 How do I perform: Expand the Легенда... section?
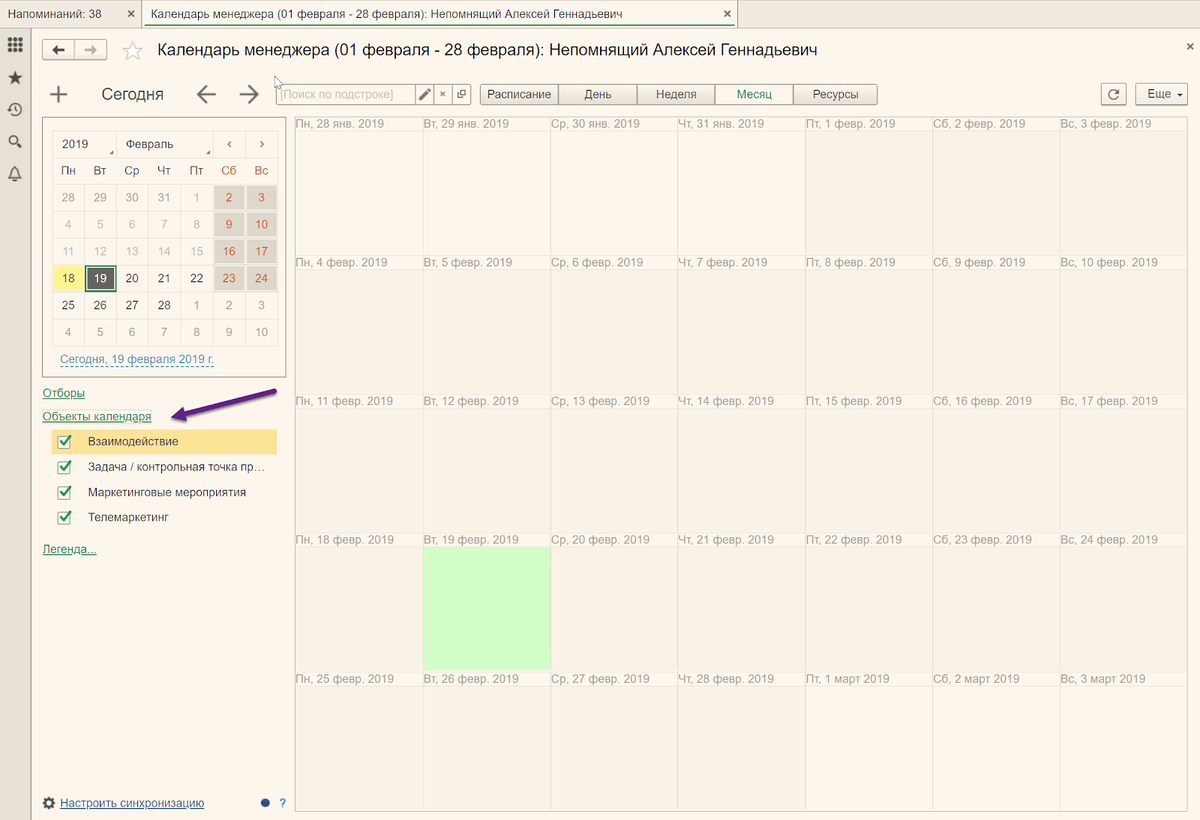point(69,549)
